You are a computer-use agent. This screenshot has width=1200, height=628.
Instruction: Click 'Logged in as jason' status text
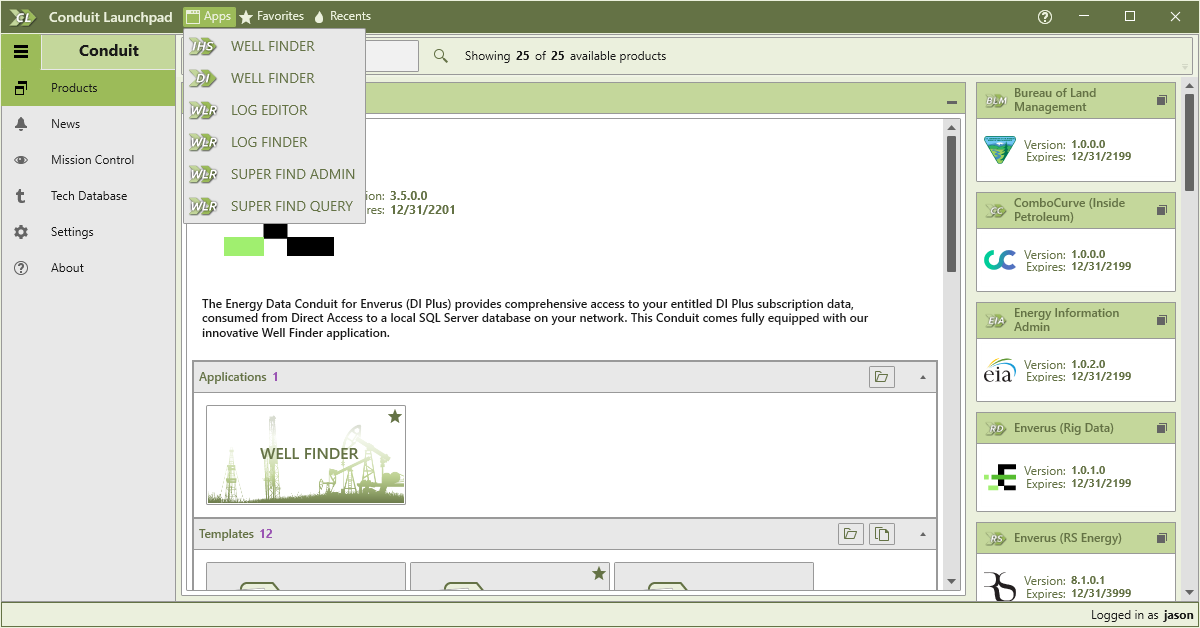point(1142,615)
